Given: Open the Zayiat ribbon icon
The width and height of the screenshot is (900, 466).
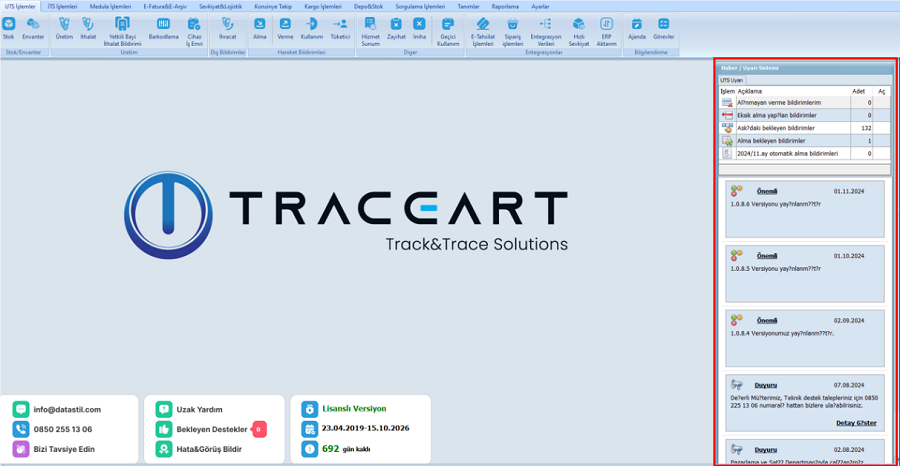Looking at the screenshot, I should click(397, 27).
